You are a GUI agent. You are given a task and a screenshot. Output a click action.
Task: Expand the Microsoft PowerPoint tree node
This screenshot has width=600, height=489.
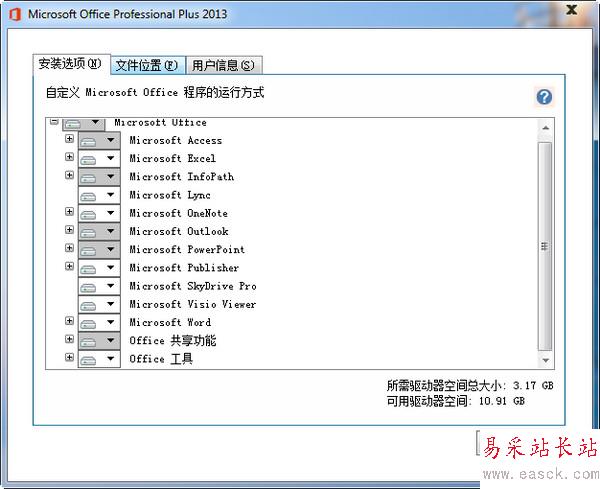[69, 248]
